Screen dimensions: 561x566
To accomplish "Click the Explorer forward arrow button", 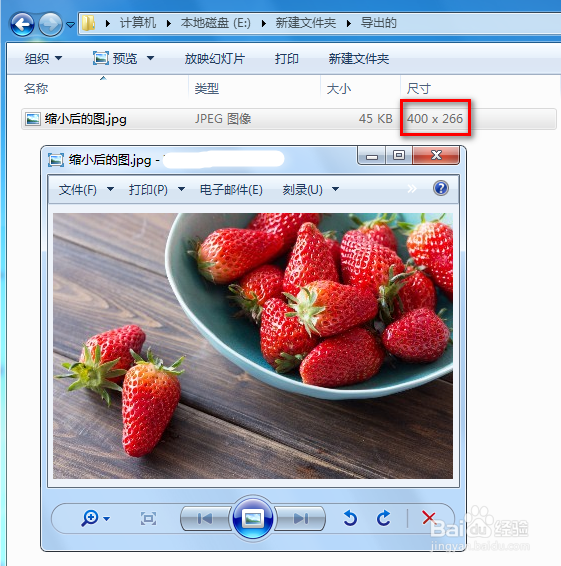I will click(50, 25).
